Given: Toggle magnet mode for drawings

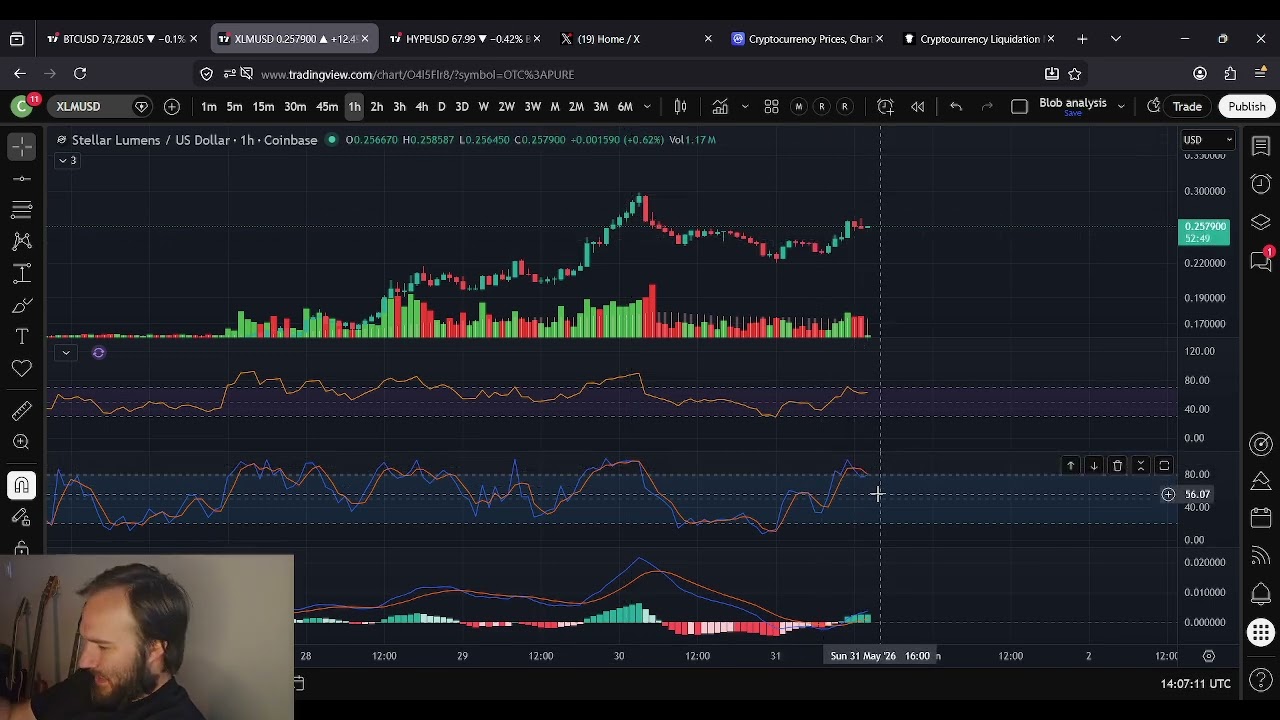Looking at the screenshot, I should click(21, 485).
